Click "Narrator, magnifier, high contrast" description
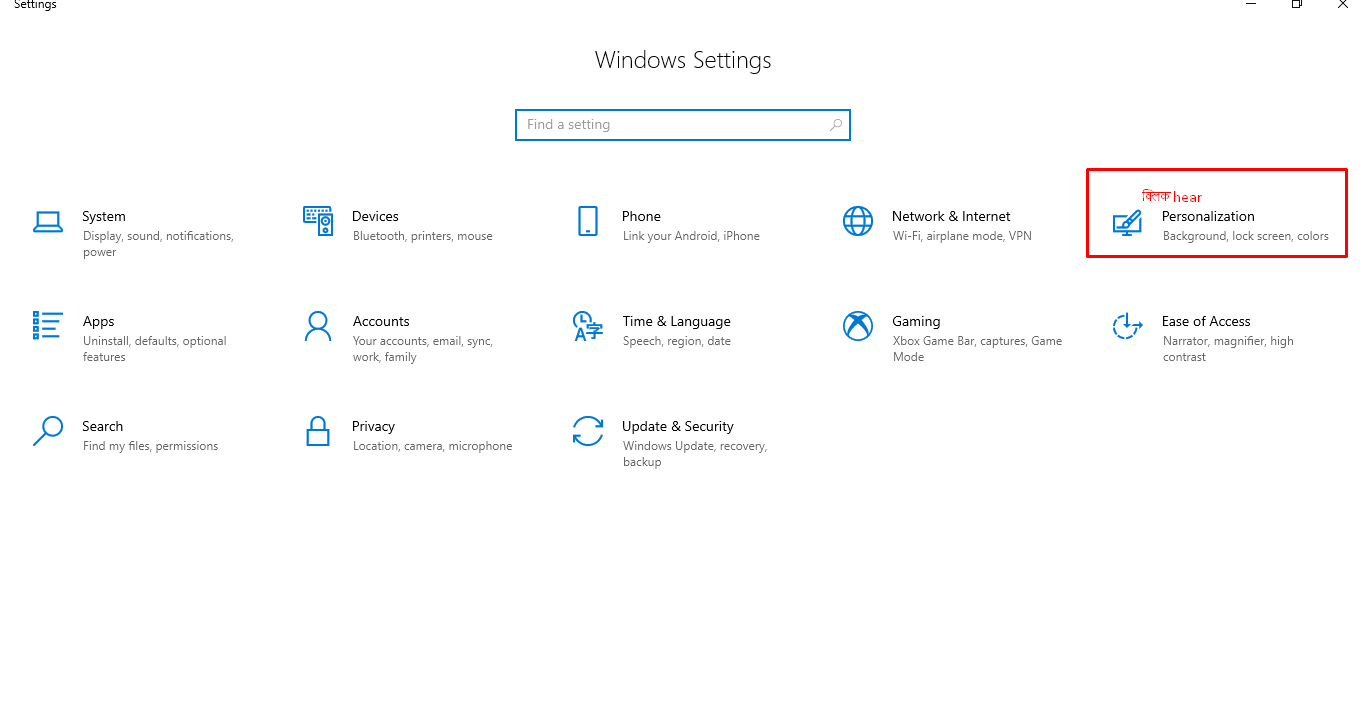This screenshot has width=1364, height=714. (x=1228, y=349)
